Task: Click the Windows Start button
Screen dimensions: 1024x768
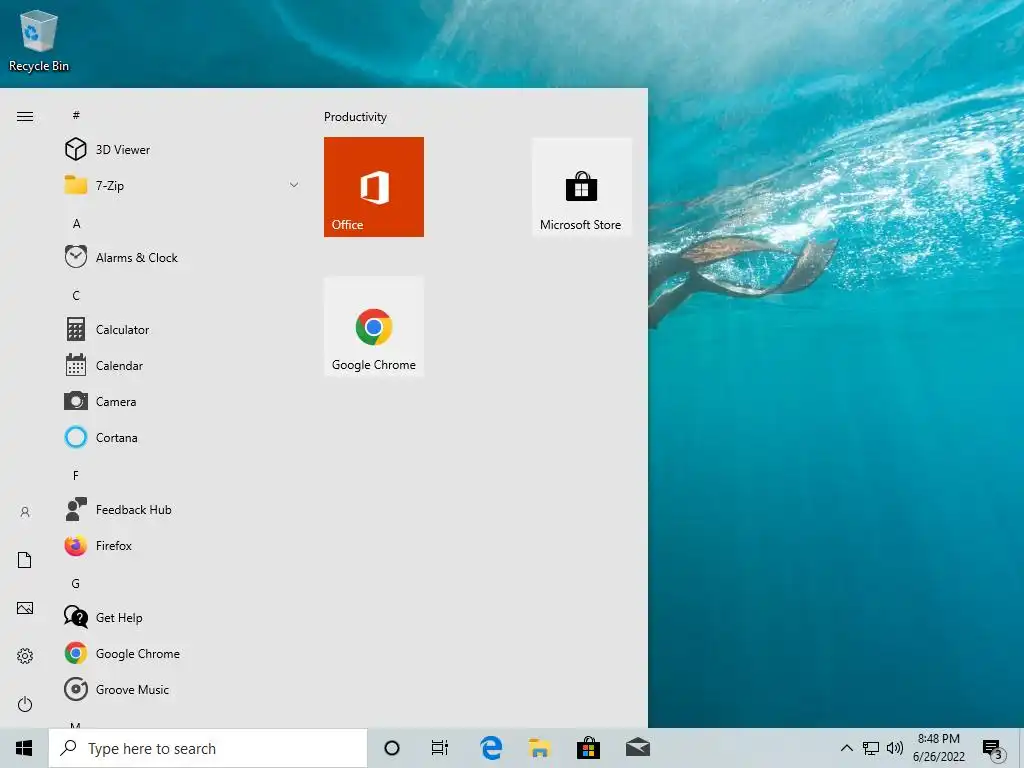Action: click(x=24, y=748)
